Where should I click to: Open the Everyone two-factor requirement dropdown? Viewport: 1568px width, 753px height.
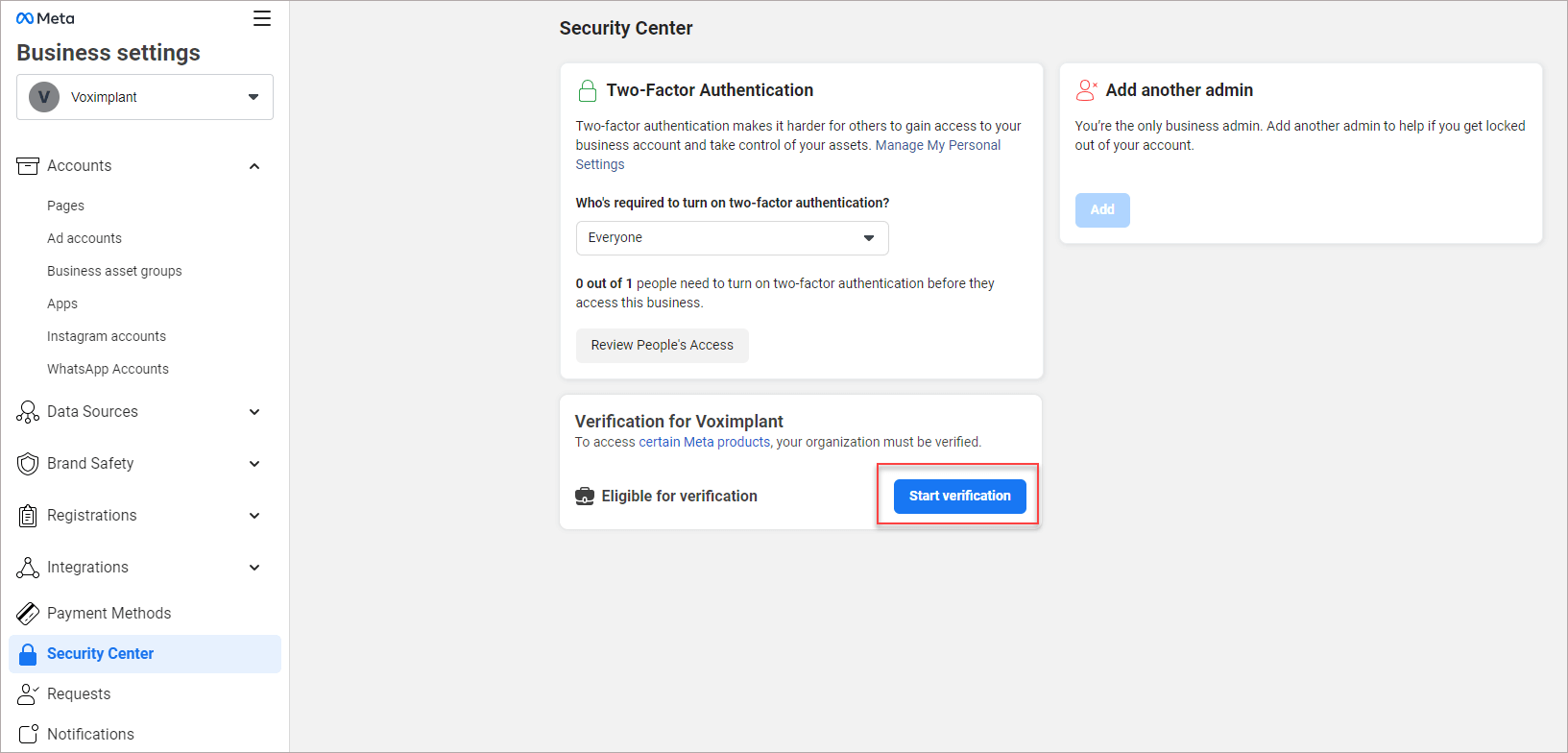pos(732,238)
